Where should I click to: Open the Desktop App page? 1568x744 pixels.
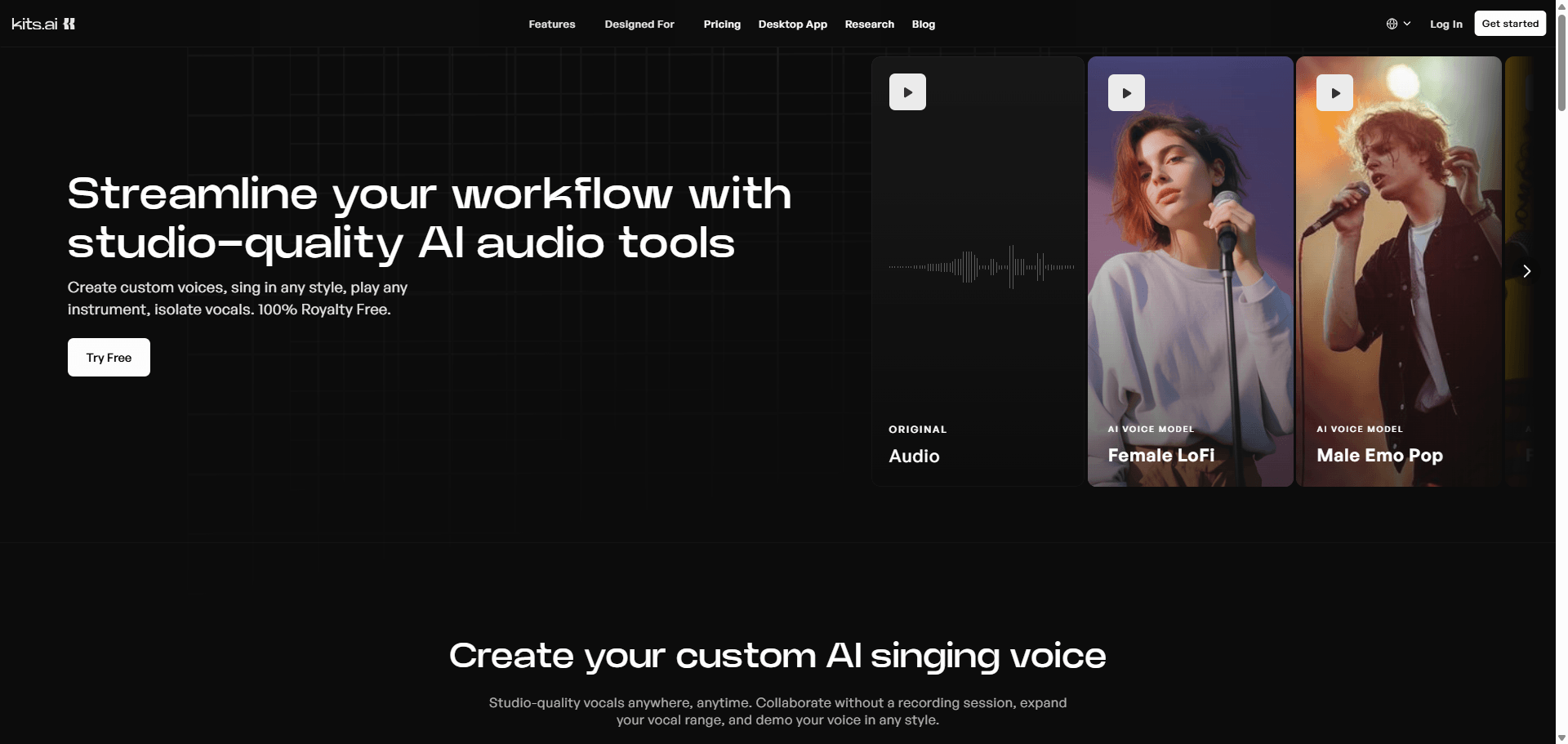(792, 25)
